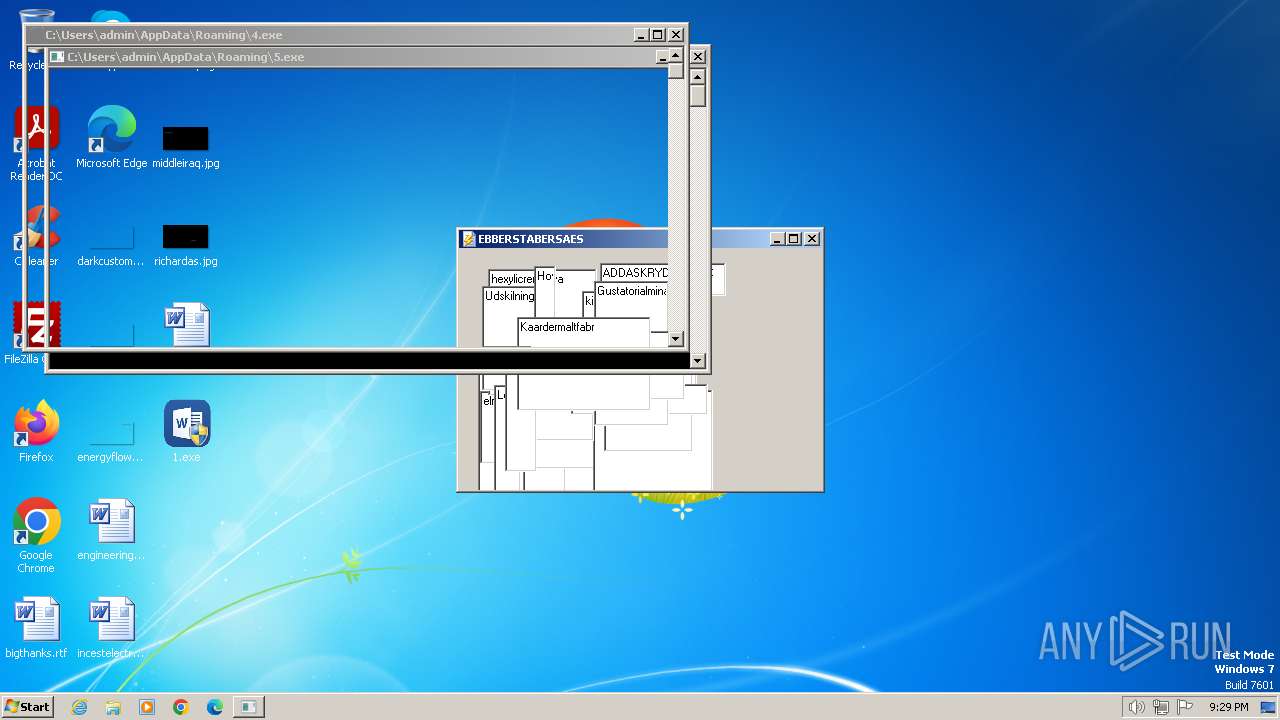Launch Chrome from the taskbar
Image resolution: width=1280 pixels, height=720 pixels.
[181, 707]
